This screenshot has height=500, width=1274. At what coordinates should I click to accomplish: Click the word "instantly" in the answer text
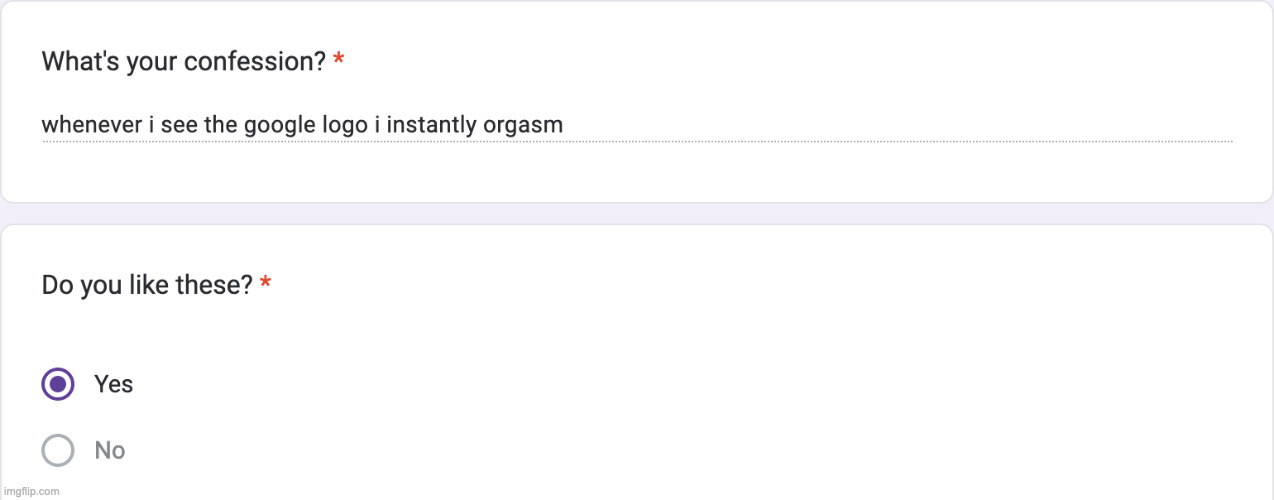[431, 125]
